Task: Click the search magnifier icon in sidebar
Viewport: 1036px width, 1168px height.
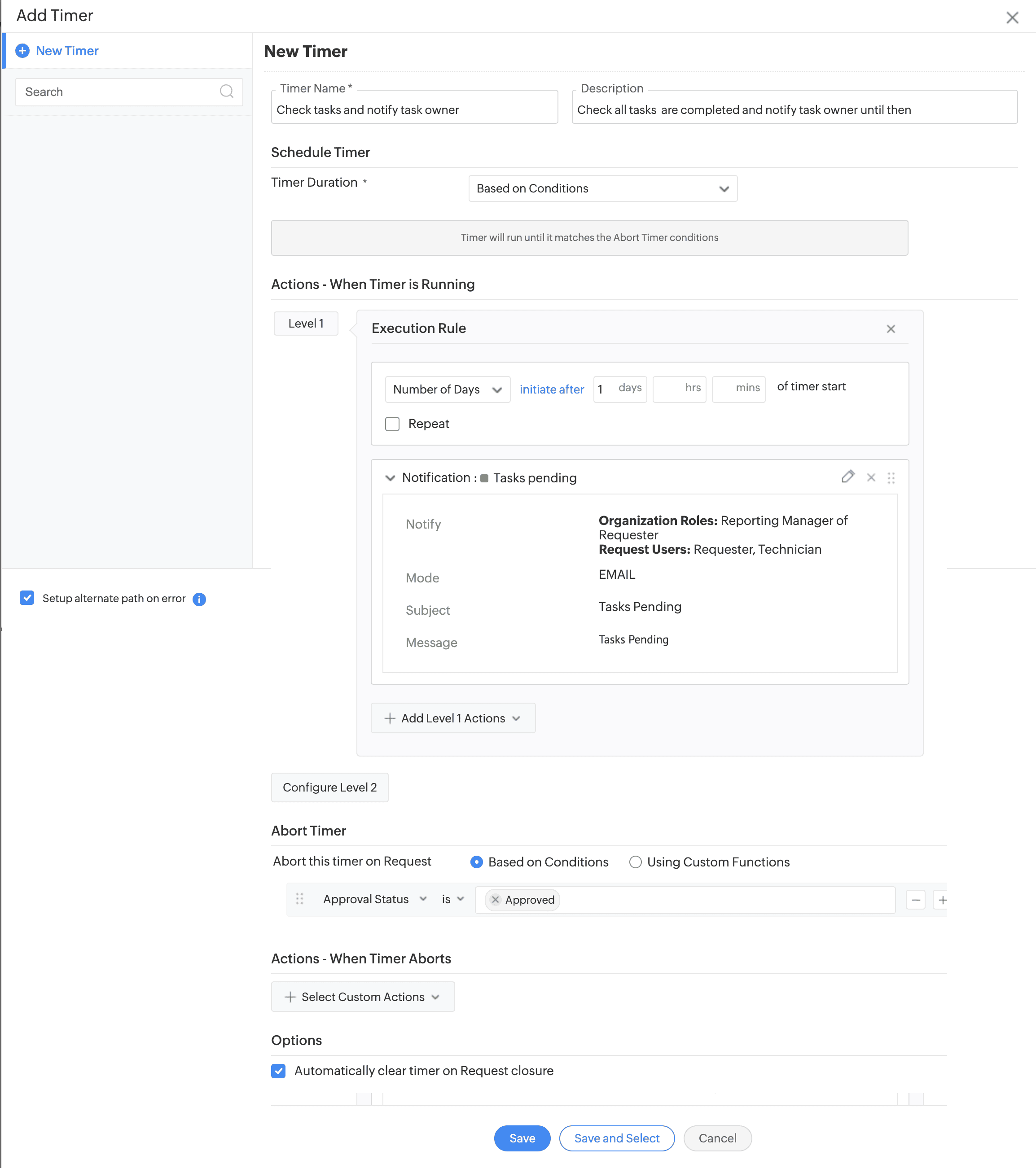Action: (x=226, y=92)
